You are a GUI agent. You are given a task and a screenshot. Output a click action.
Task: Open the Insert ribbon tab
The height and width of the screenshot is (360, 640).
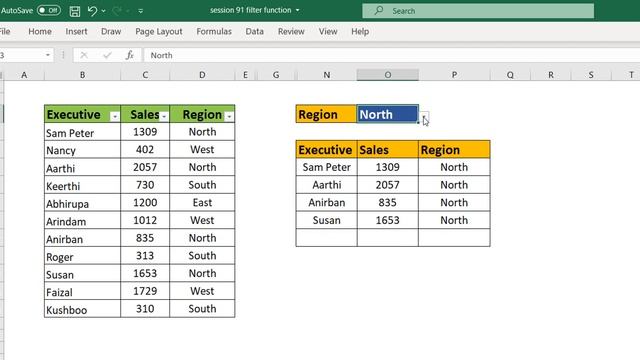tap(76, 31)
